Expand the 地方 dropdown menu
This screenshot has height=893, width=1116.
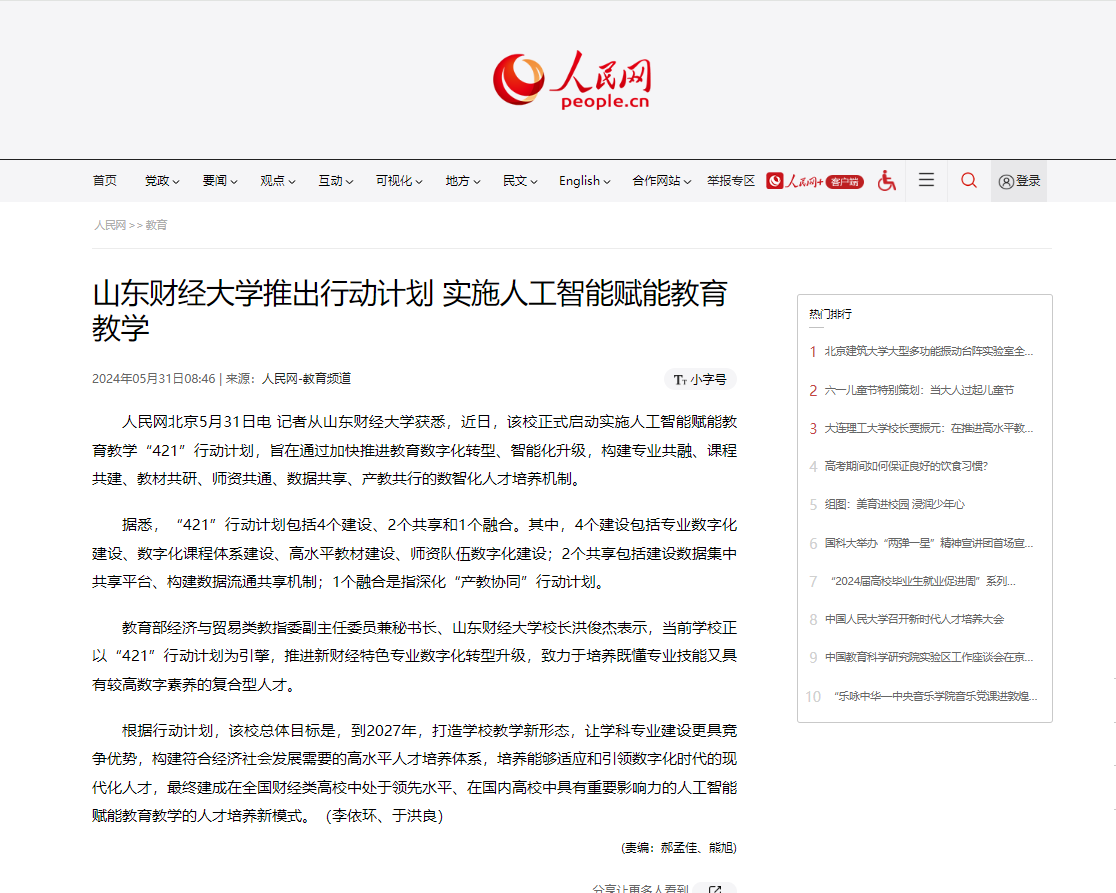pyautogui.click(x=463, y=181)
